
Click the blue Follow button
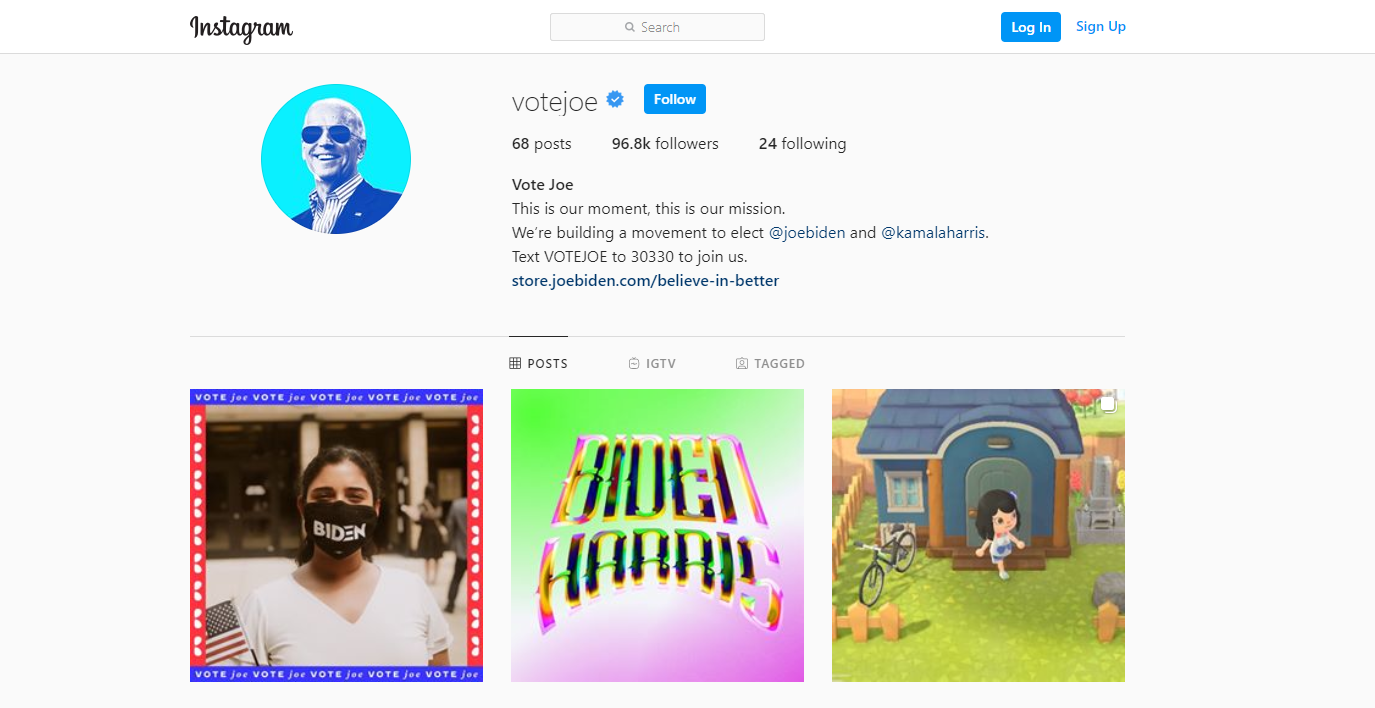coord(675,99)
